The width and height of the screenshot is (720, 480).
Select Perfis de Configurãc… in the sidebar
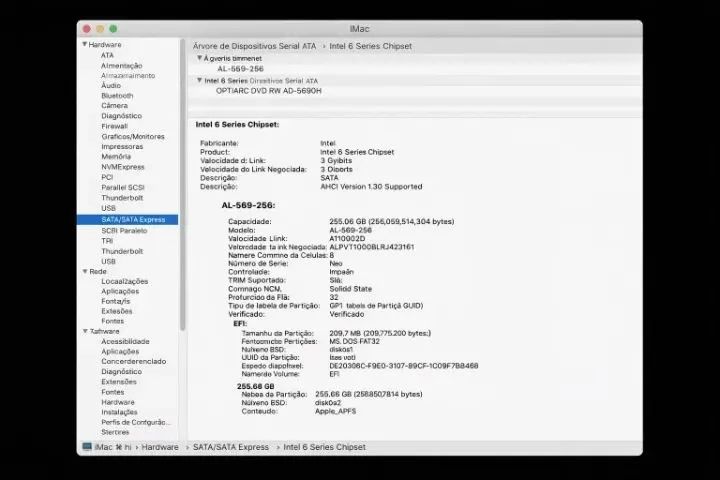tap(135, 422)
